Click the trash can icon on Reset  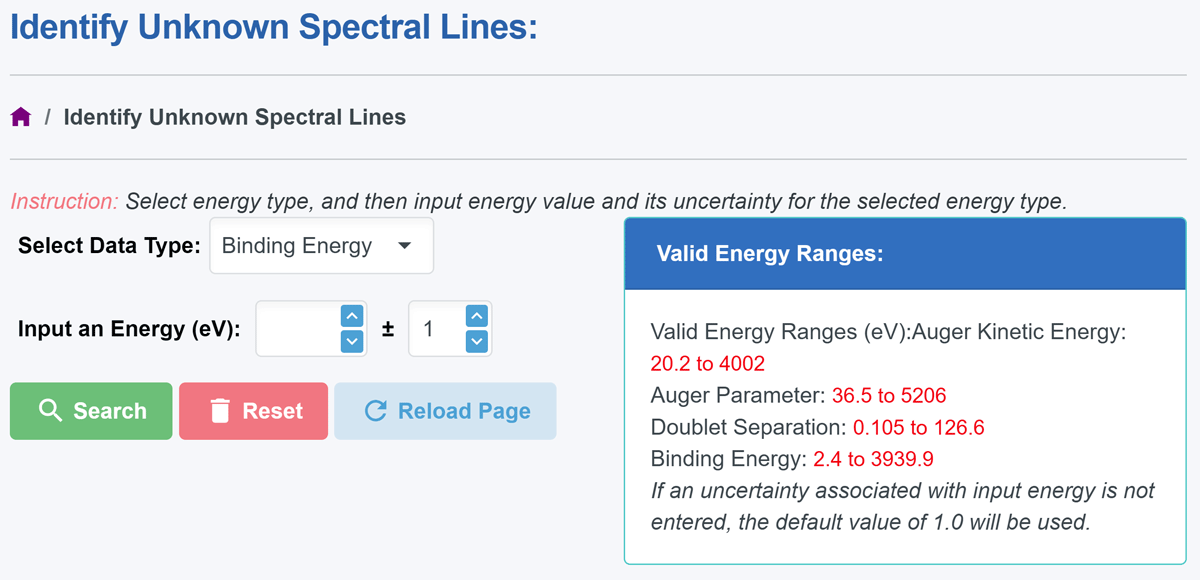(x=221, y=411)
